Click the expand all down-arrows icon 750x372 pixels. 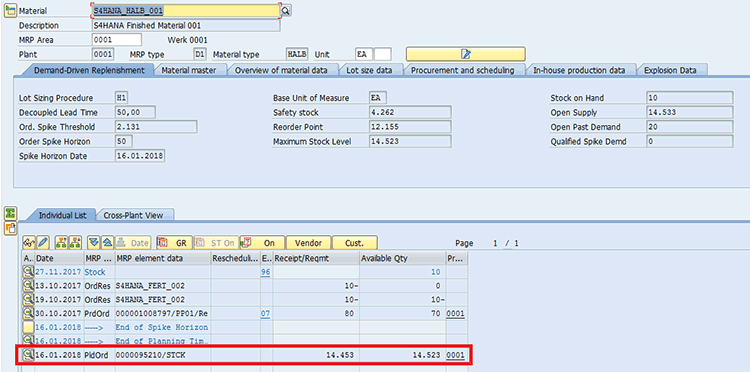(x=94, y=242)
